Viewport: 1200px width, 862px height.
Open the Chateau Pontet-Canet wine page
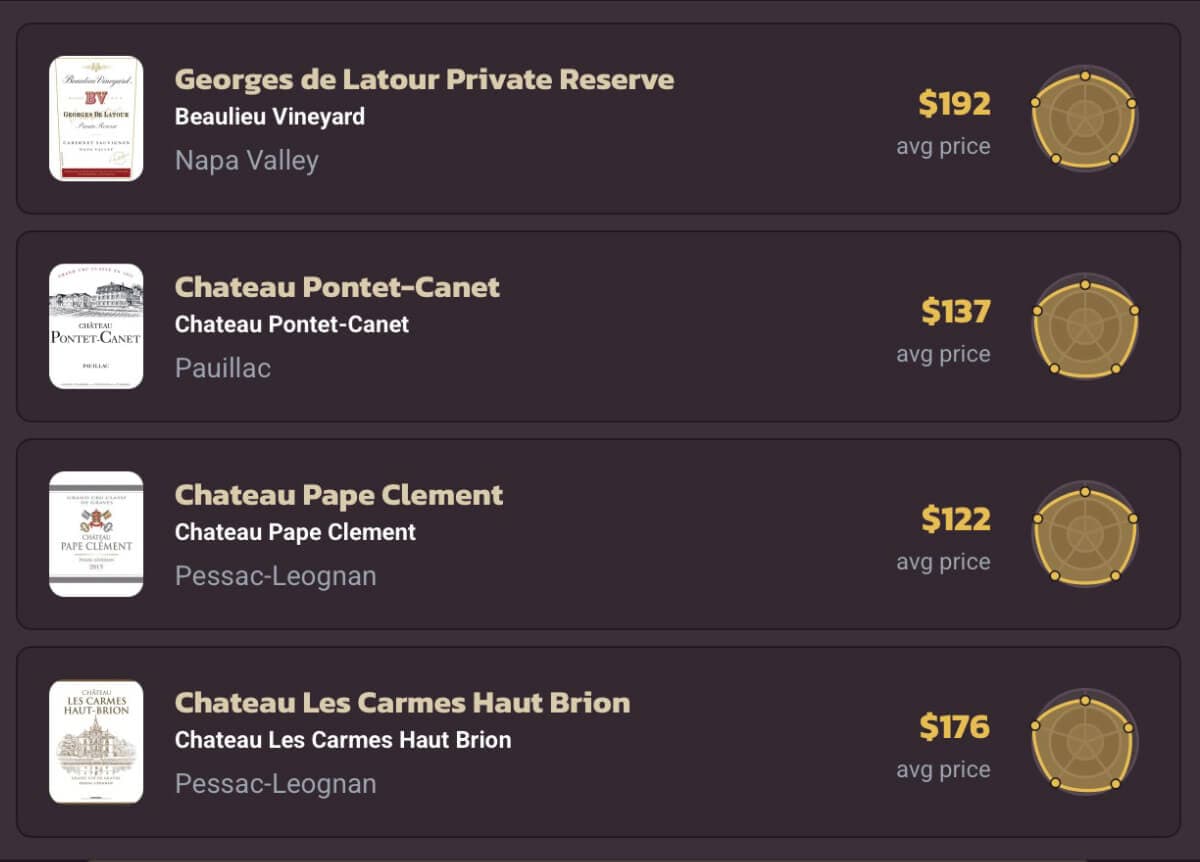point(335,288)
